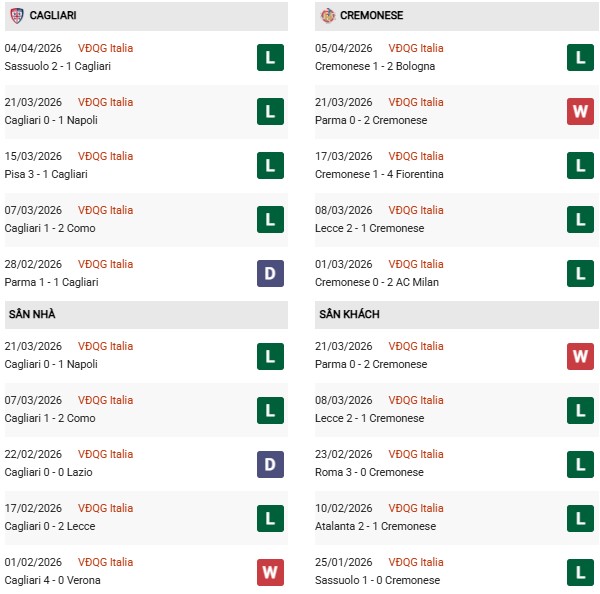Open VĐQG Italia link dated 04/04/2026

coord(105,48)
